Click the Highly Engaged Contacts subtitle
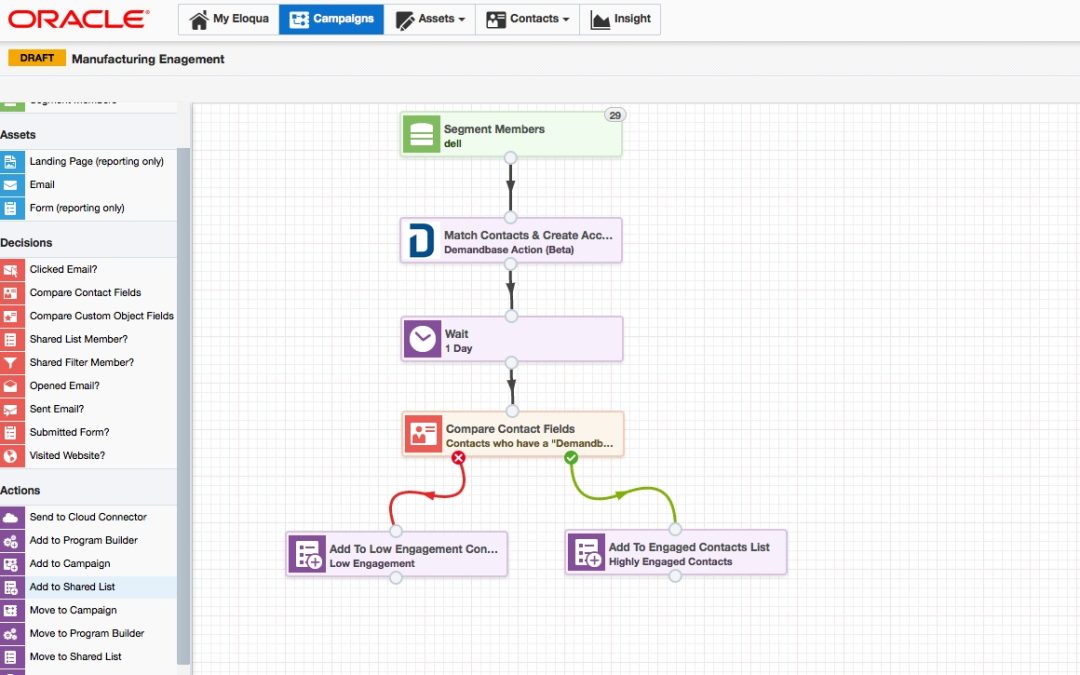This screenshot has width=1080, height=675. click(x=671, y=562)
